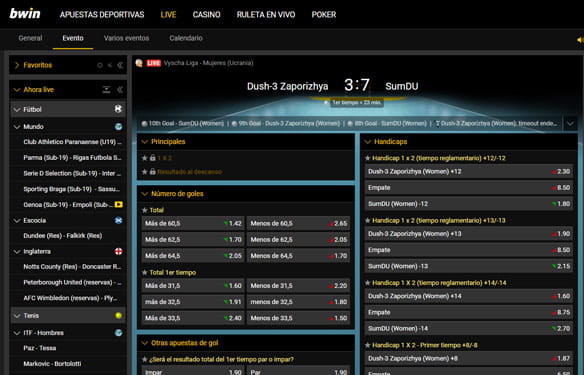584x375 pixels.
Task: Bet on Dush-3 Zaporizhya (Women) +12
Action: (x=469, y=171)
